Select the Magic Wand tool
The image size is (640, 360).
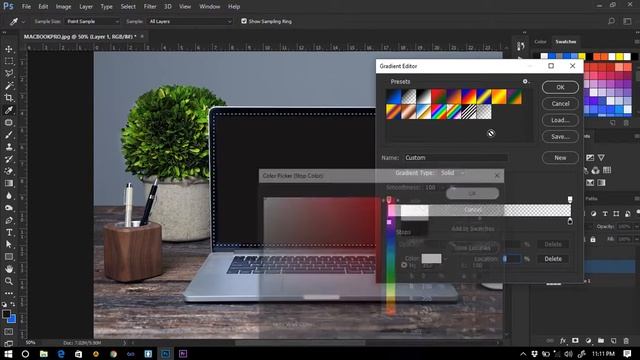pyautogui.click(x=9, y=86)
